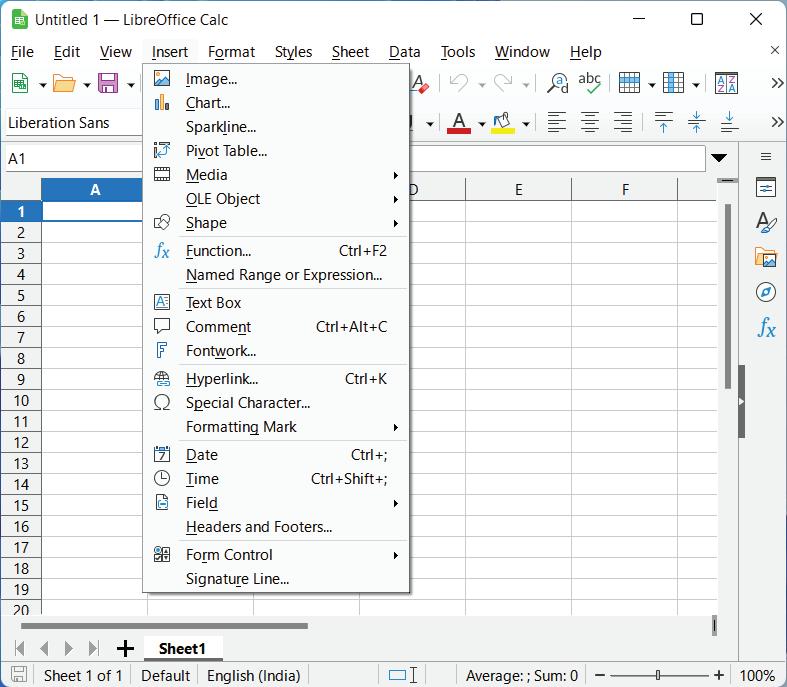Click the sidebar settings hamburger icon
Screen dimensions: 787x687
click(x=766, y=157)
